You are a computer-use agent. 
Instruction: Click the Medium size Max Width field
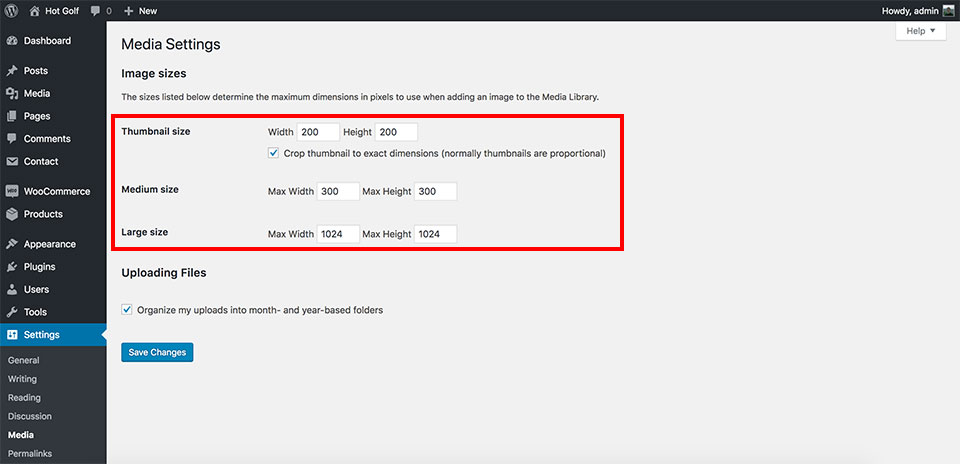tap(338, 192)
